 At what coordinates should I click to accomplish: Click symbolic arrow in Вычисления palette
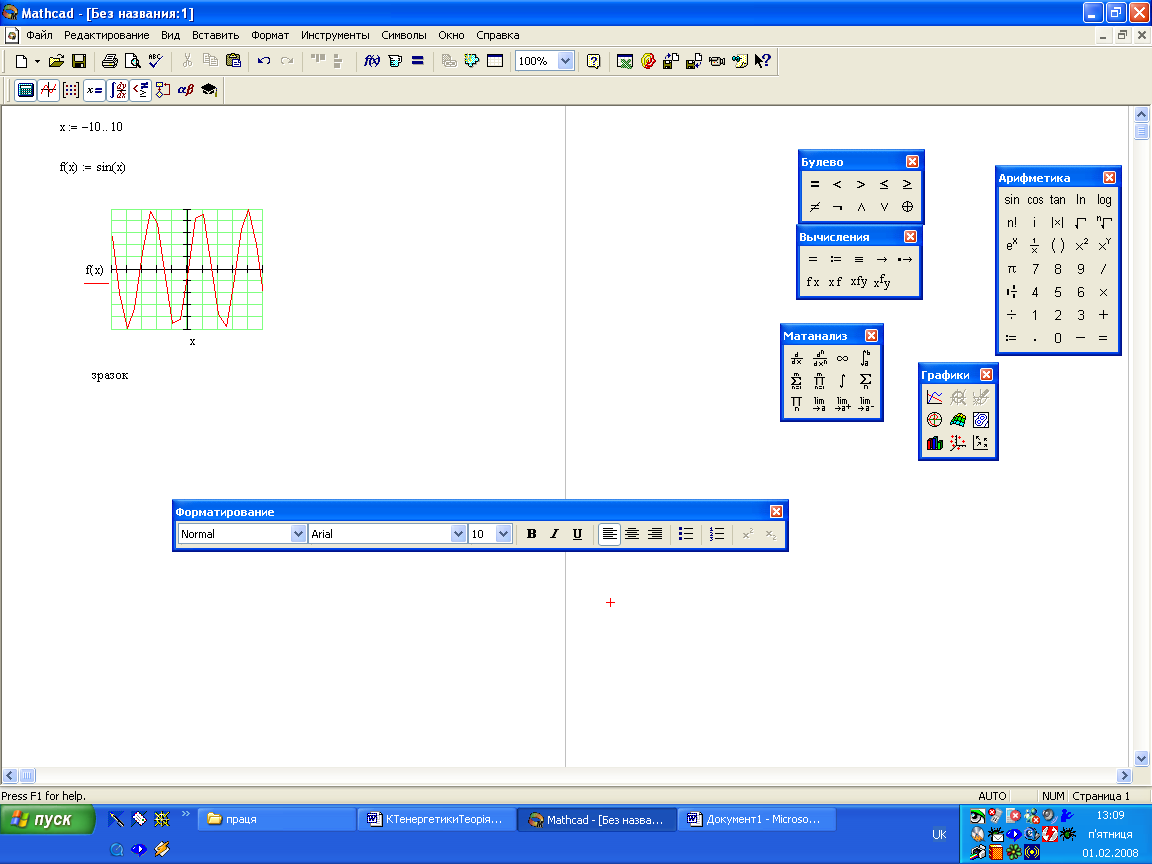(x=882, y=259)
